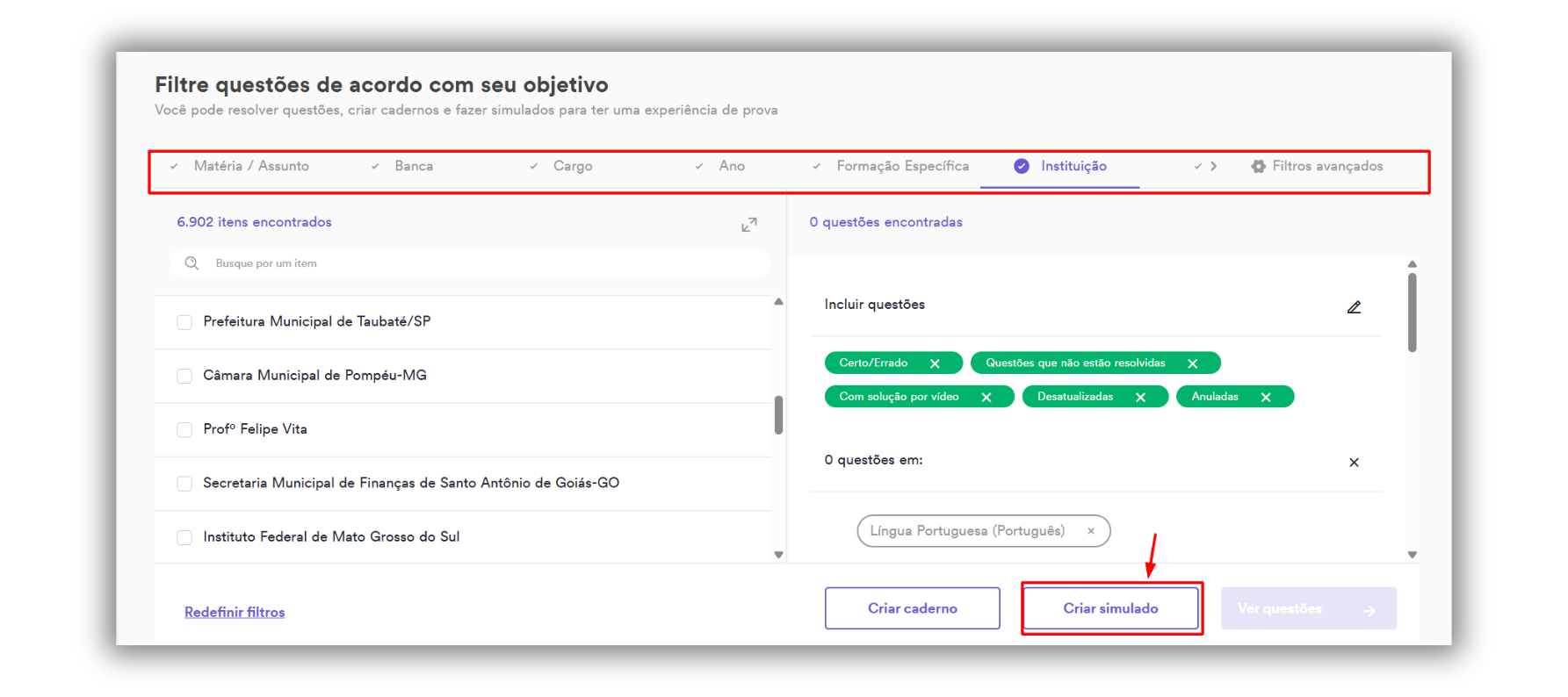
Task: Click Ver questões button
Action: click(x=1309, y=608)
